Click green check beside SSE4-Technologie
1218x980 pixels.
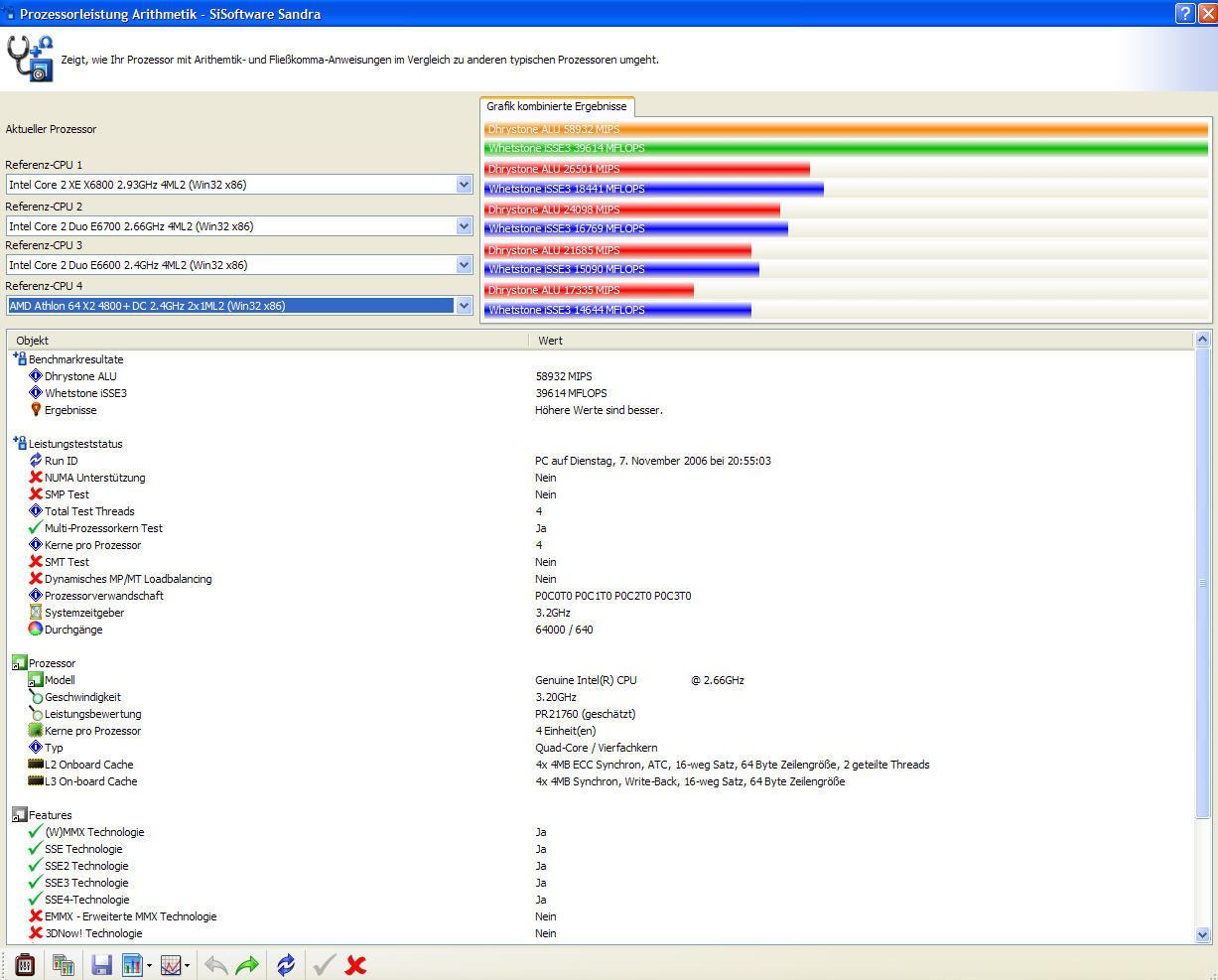[x=36, y=900]
